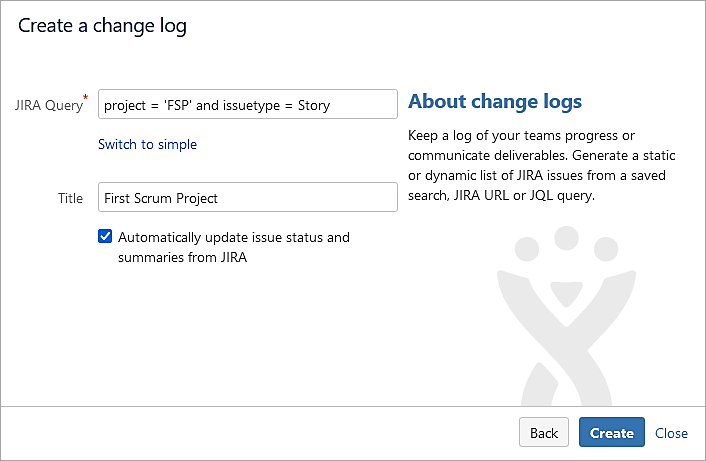Click the 'JIRA Query' field label
Viewport: 706px width, 461px height.
47,105
